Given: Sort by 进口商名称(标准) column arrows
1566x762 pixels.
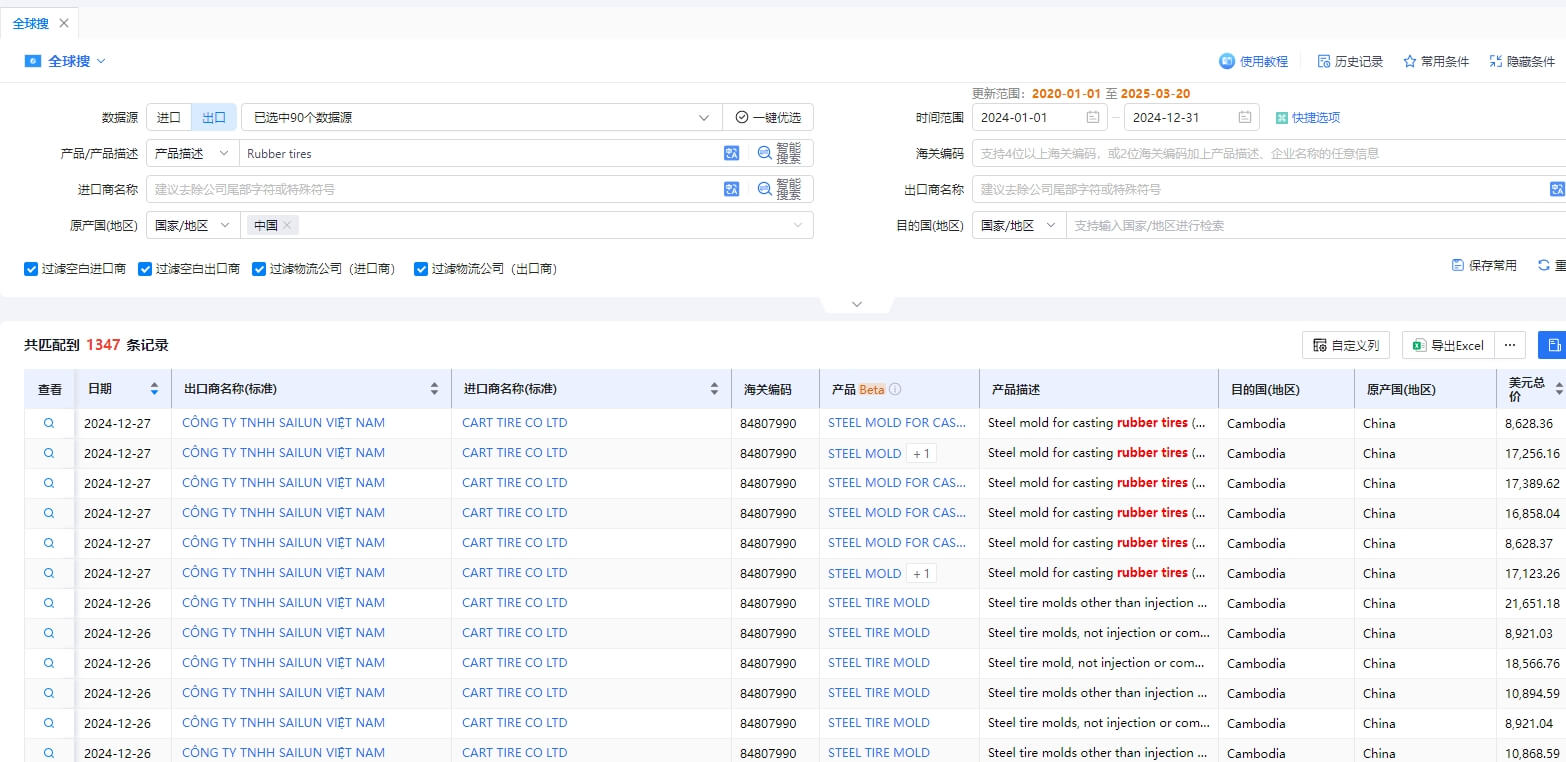Looking at the screenshot, I should (714, 389).
